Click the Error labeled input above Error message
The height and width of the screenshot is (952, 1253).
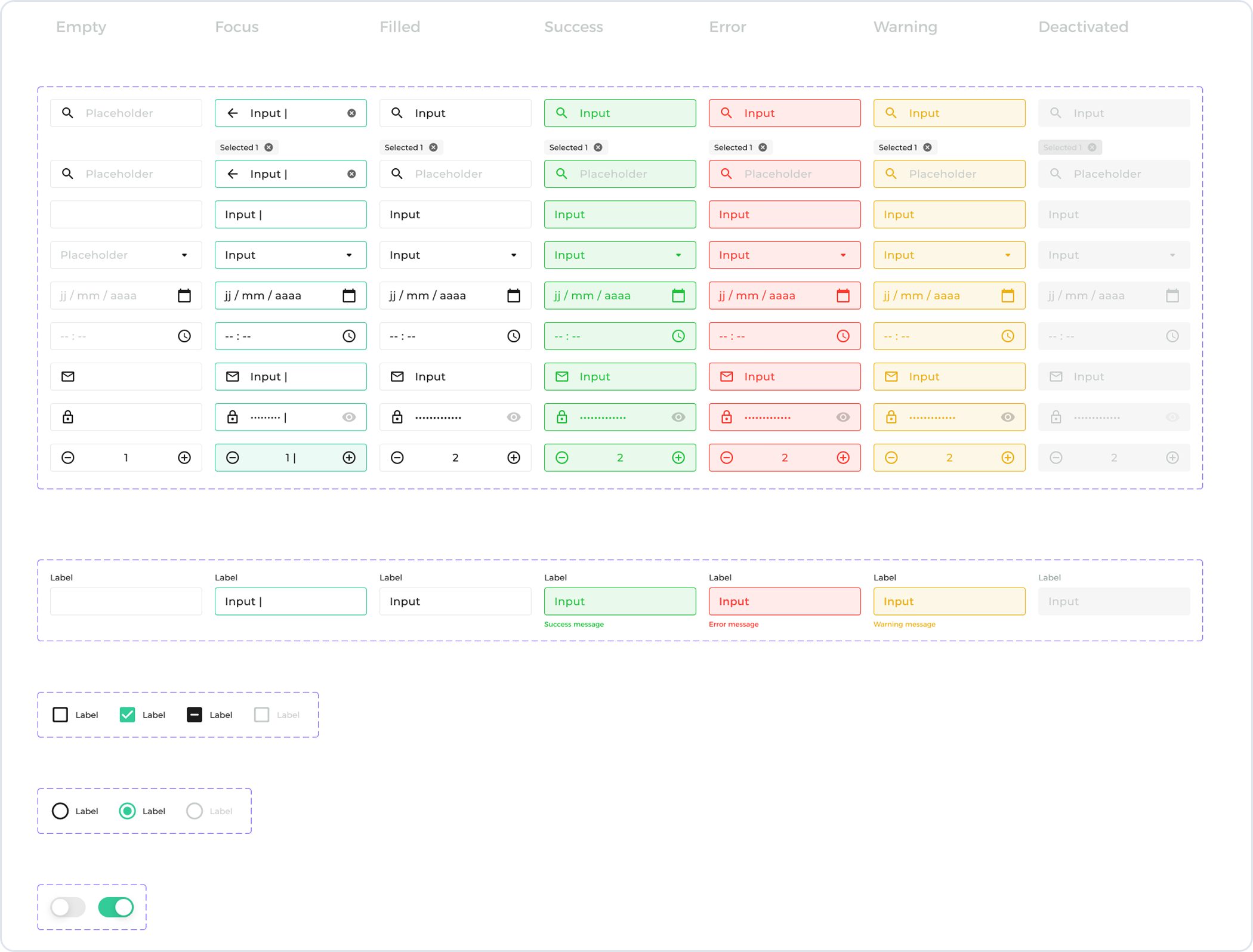point(785,601)
